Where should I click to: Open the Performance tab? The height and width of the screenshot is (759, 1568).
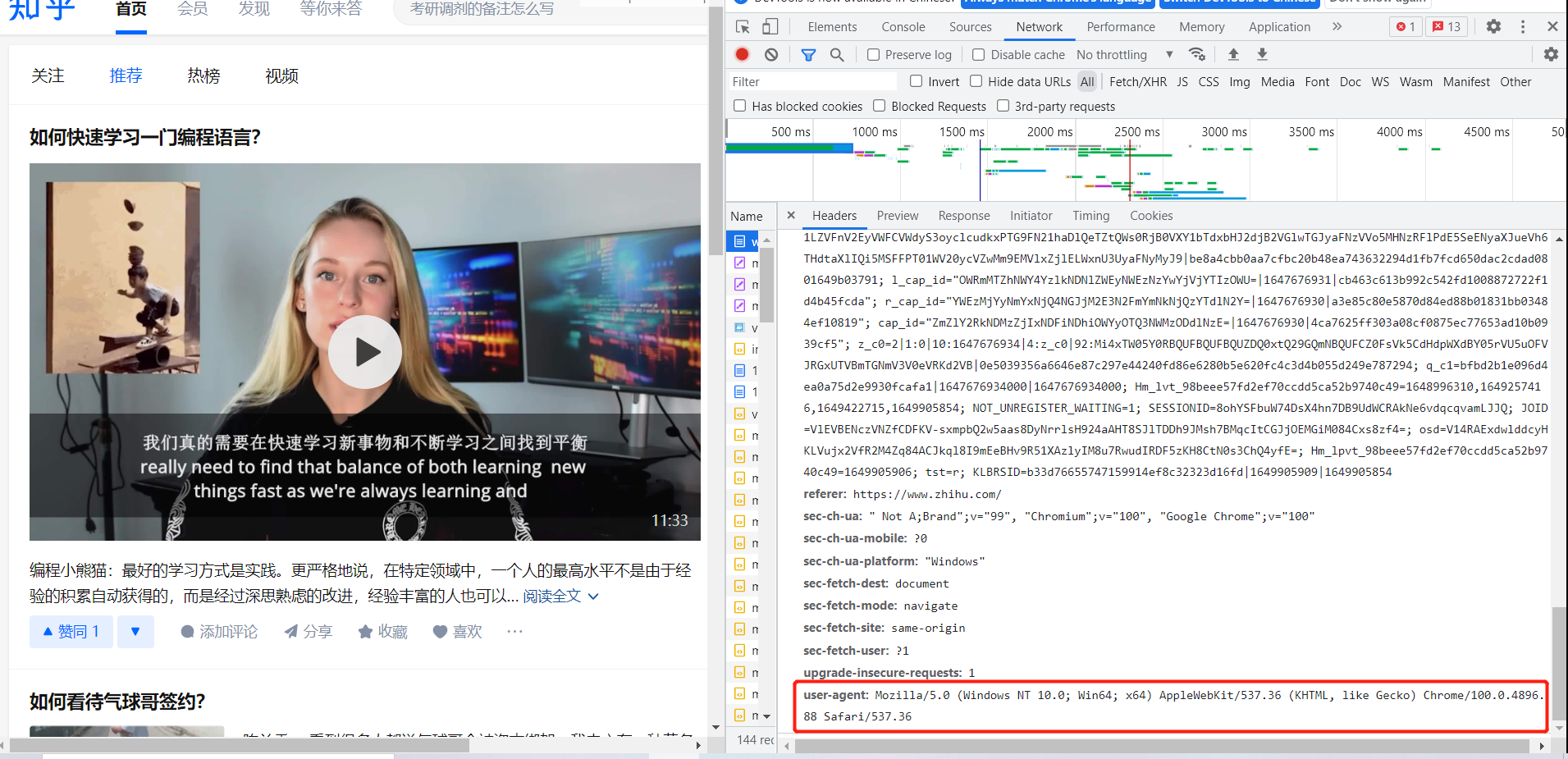coord(1121,26)
